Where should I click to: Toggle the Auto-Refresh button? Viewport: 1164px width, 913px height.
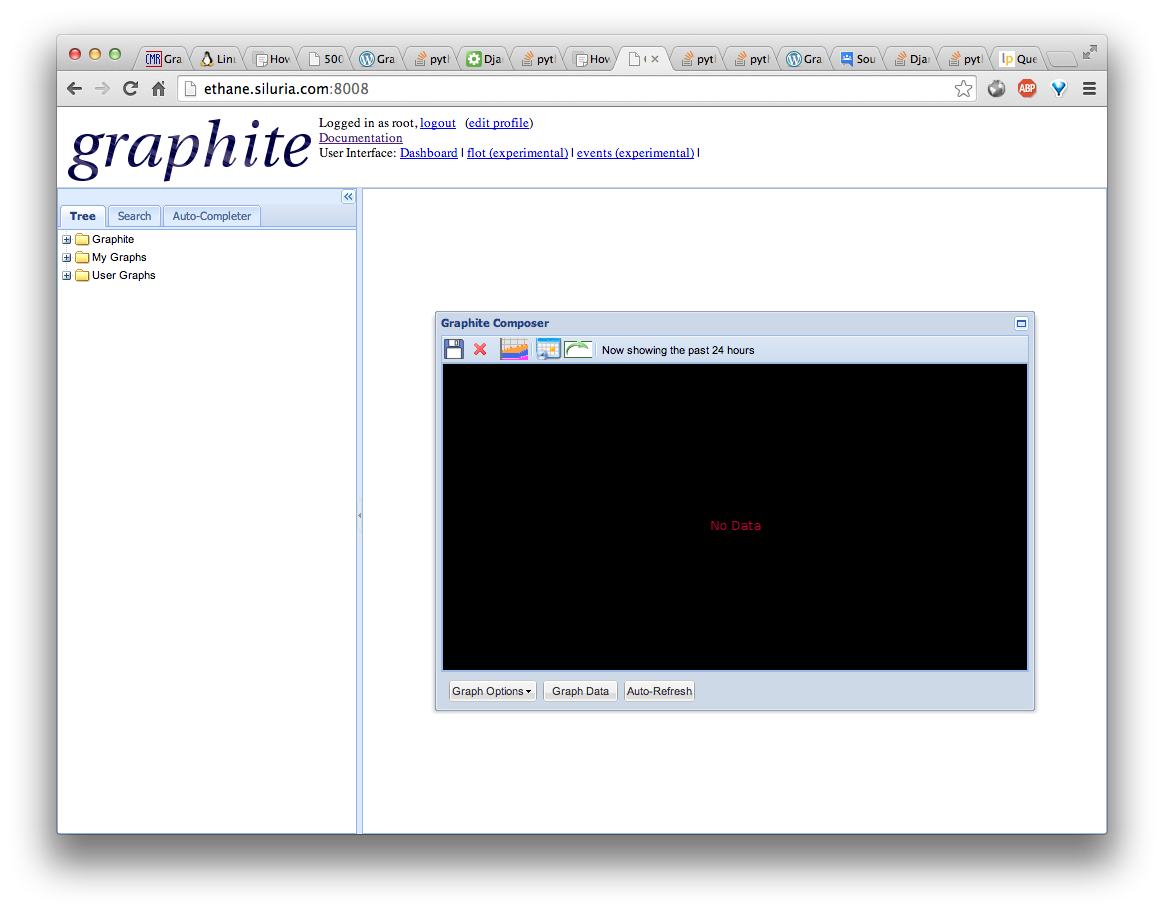pyautogui.click(x=659, y=691)
